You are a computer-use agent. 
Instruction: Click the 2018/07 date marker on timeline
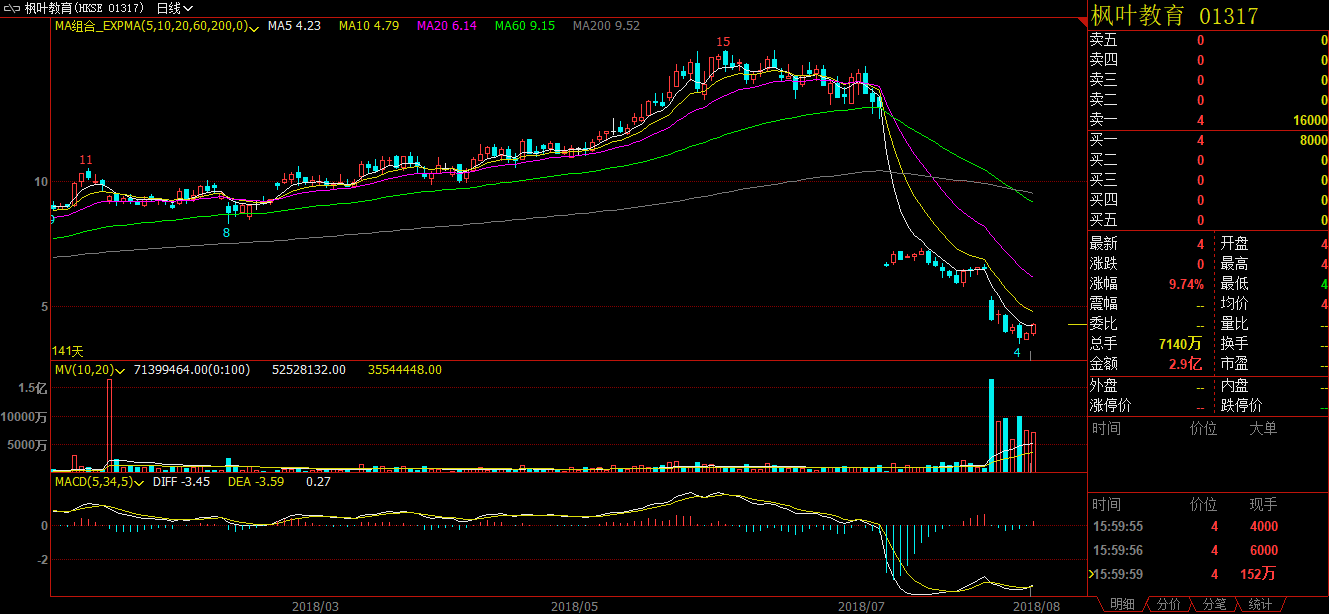pos(861,606)
